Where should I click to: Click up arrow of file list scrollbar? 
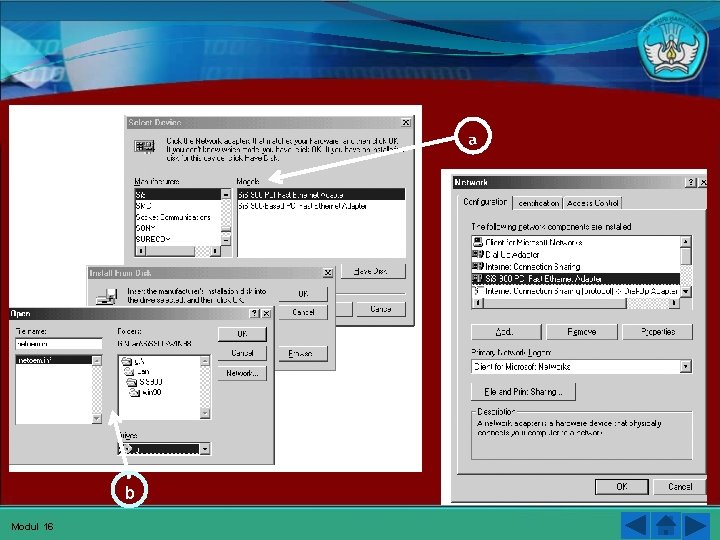(96, 360)
